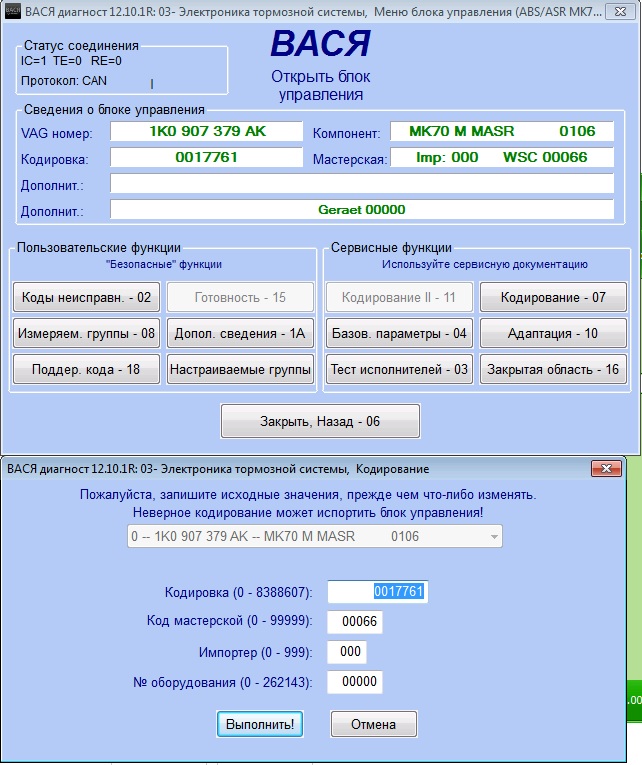
Task: Click the № оборудования input field
Action: pos(355,682)
